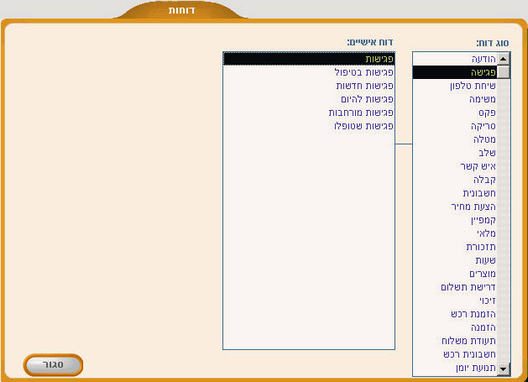This screenshot has width=528, height=382.
Task: Select מלאי report type
Action: coord(455,233)
